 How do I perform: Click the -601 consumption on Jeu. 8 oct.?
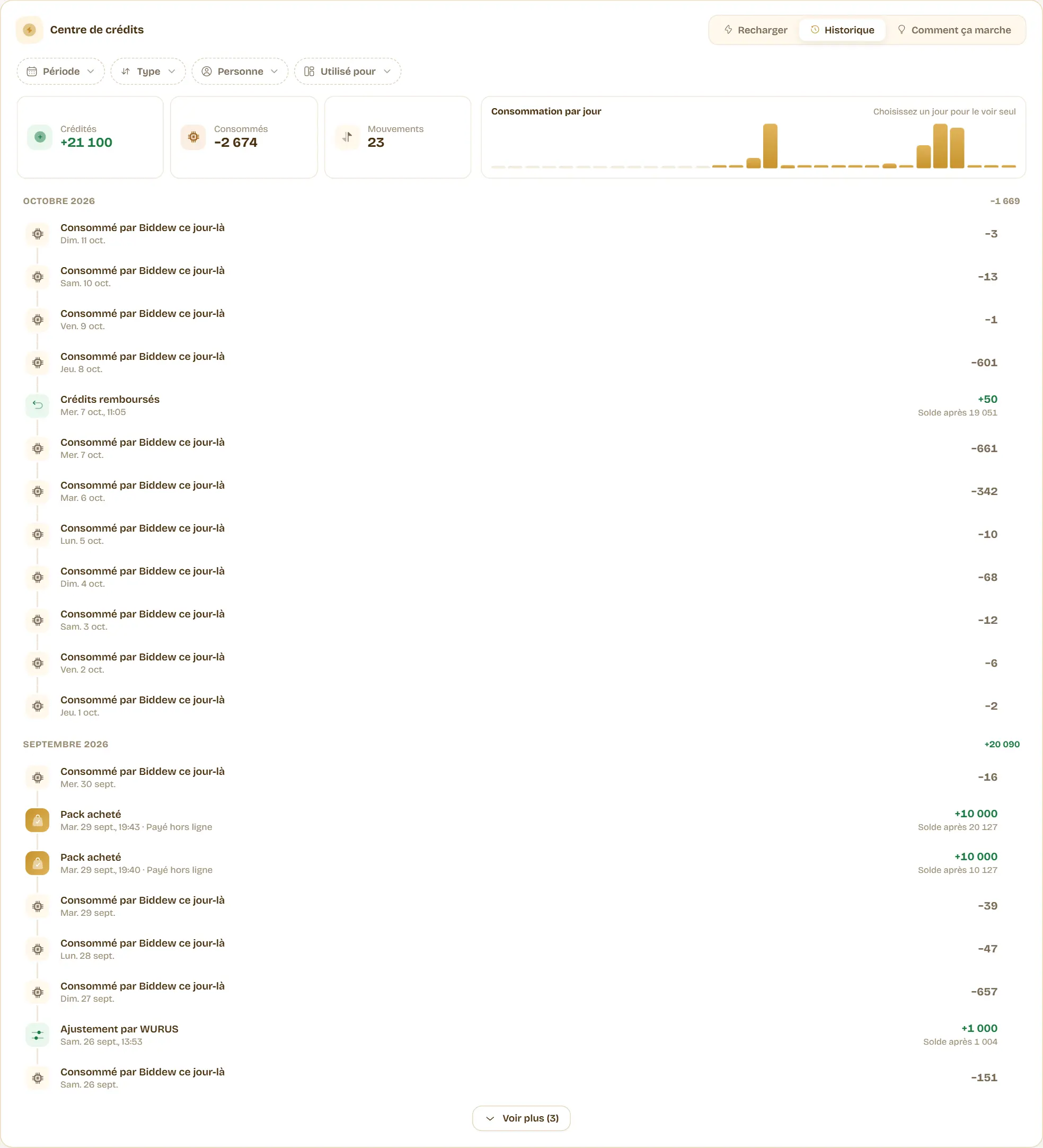(984, 362)
